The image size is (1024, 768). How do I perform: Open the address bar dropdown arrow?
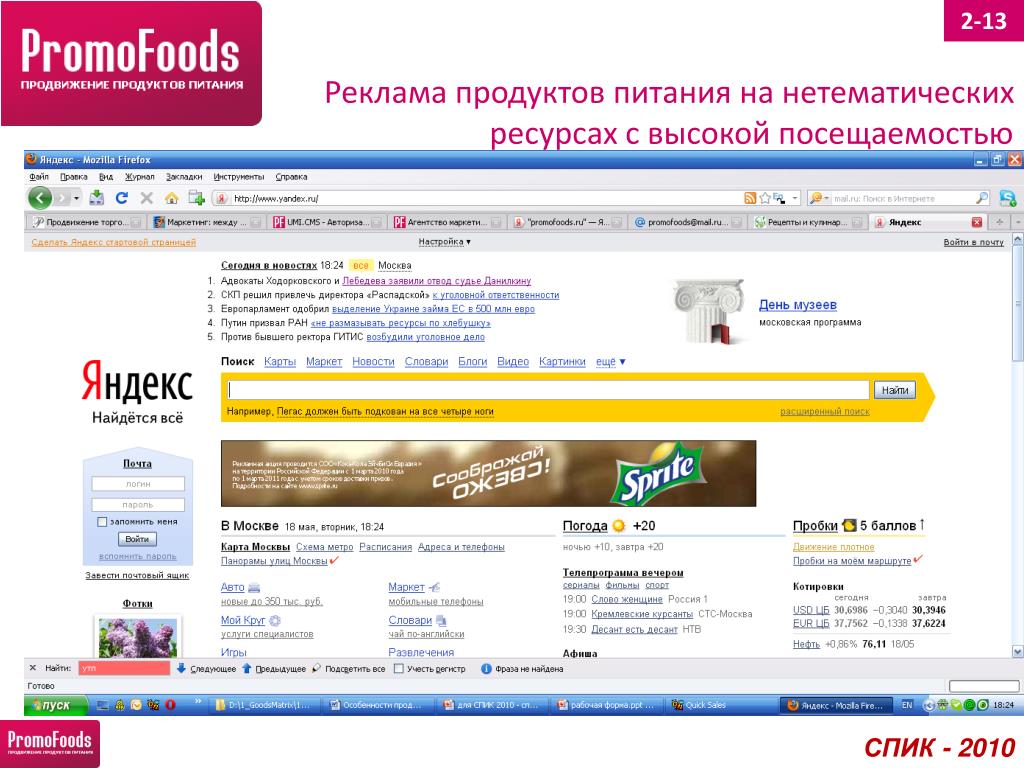click(x=795, y=198)
